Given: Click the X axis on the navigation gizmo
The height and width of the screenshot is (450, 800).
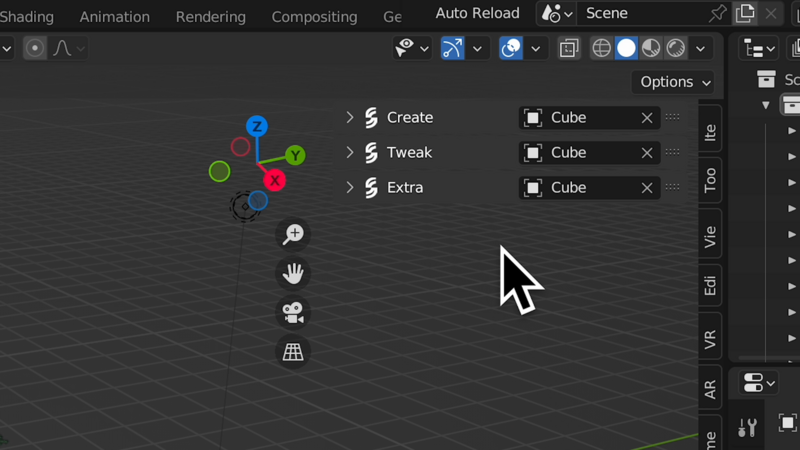Looking at the screenshot, I should point(274,180).
